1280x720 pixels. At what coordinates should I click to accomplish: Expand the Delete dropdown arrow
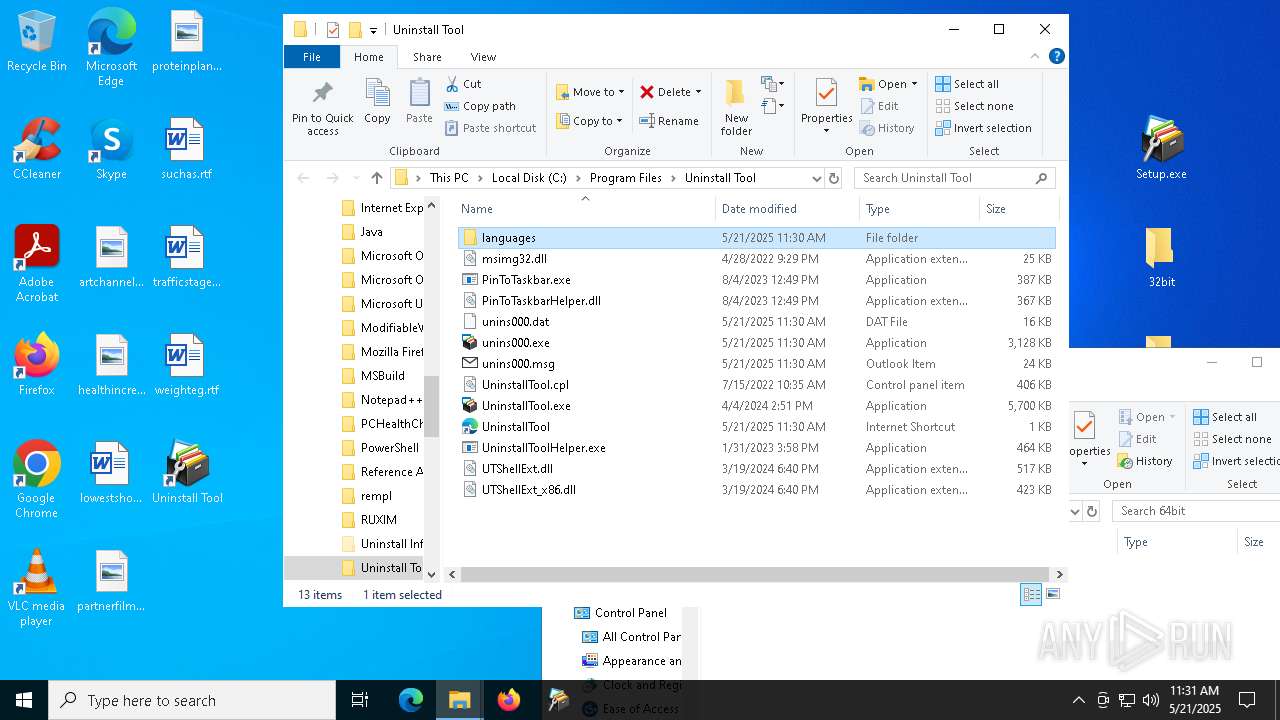[698, 92]
